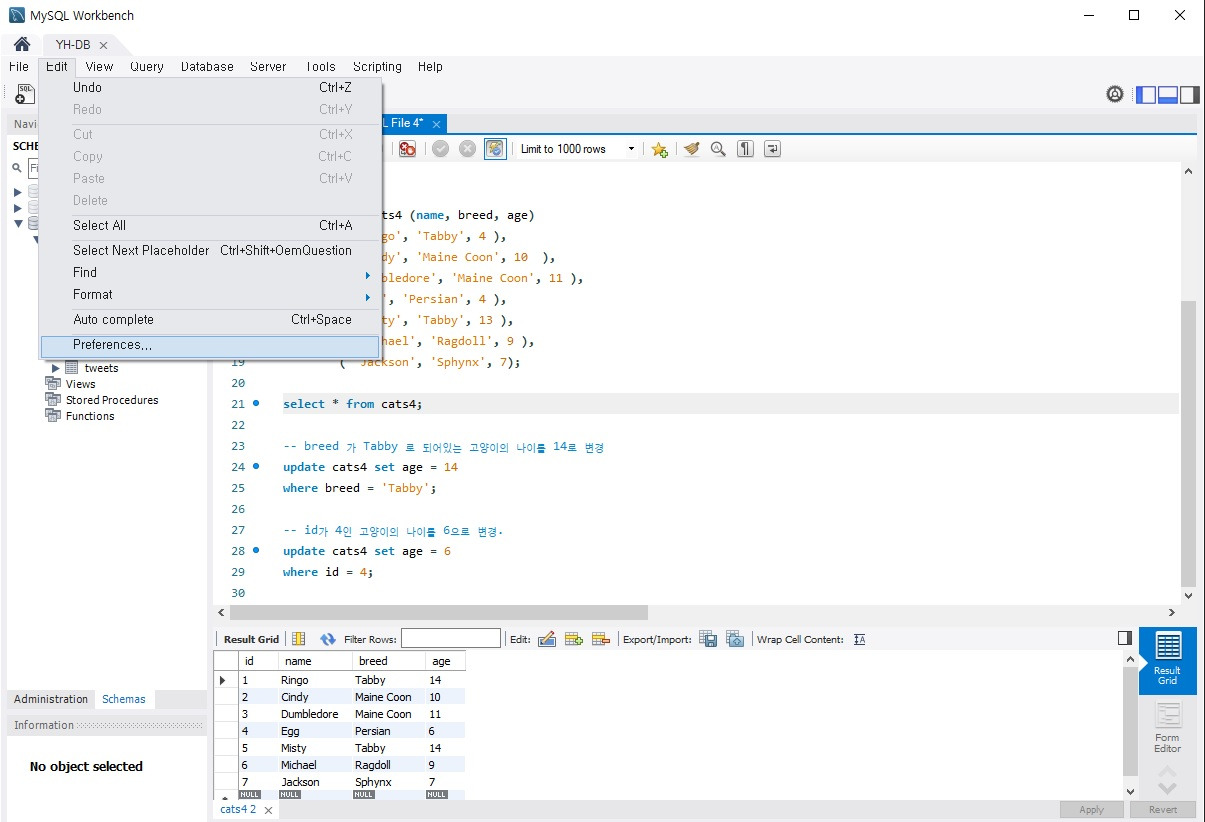Toggle Wrap Cell Content in result grid
The width and height of the screenshot is (1205, 822).
pyautogui.click(x=859, y=638)
